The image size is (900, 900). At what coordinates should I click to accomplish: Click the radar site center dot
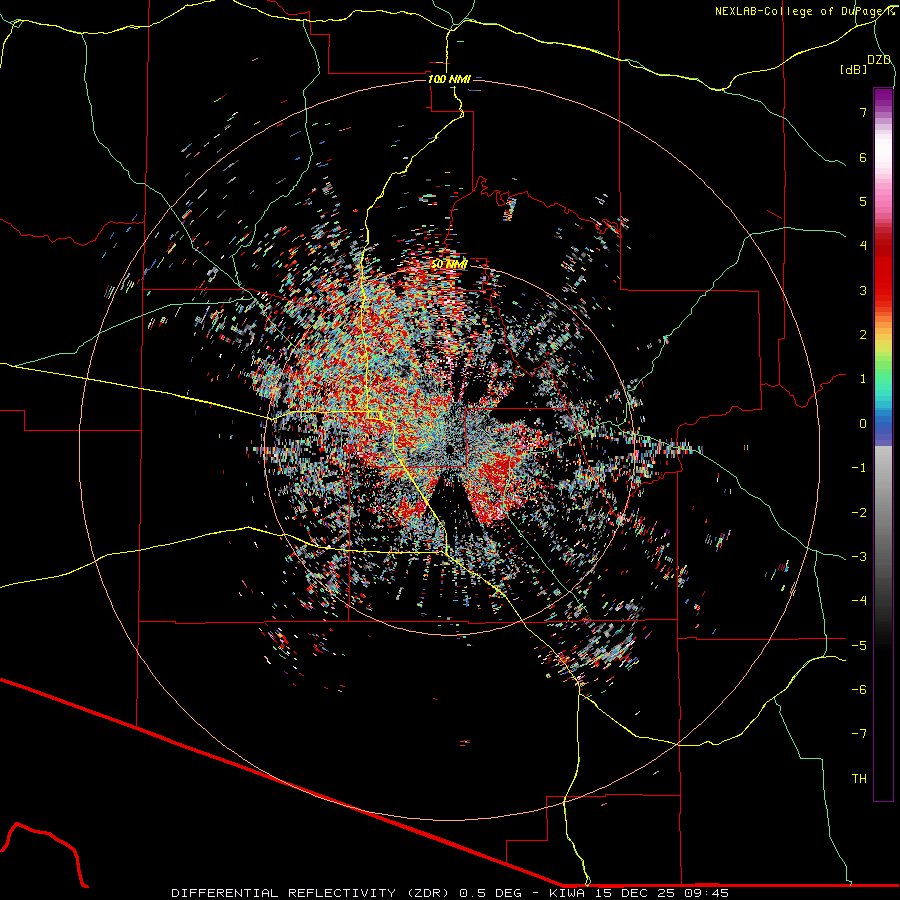pos(451,448)
